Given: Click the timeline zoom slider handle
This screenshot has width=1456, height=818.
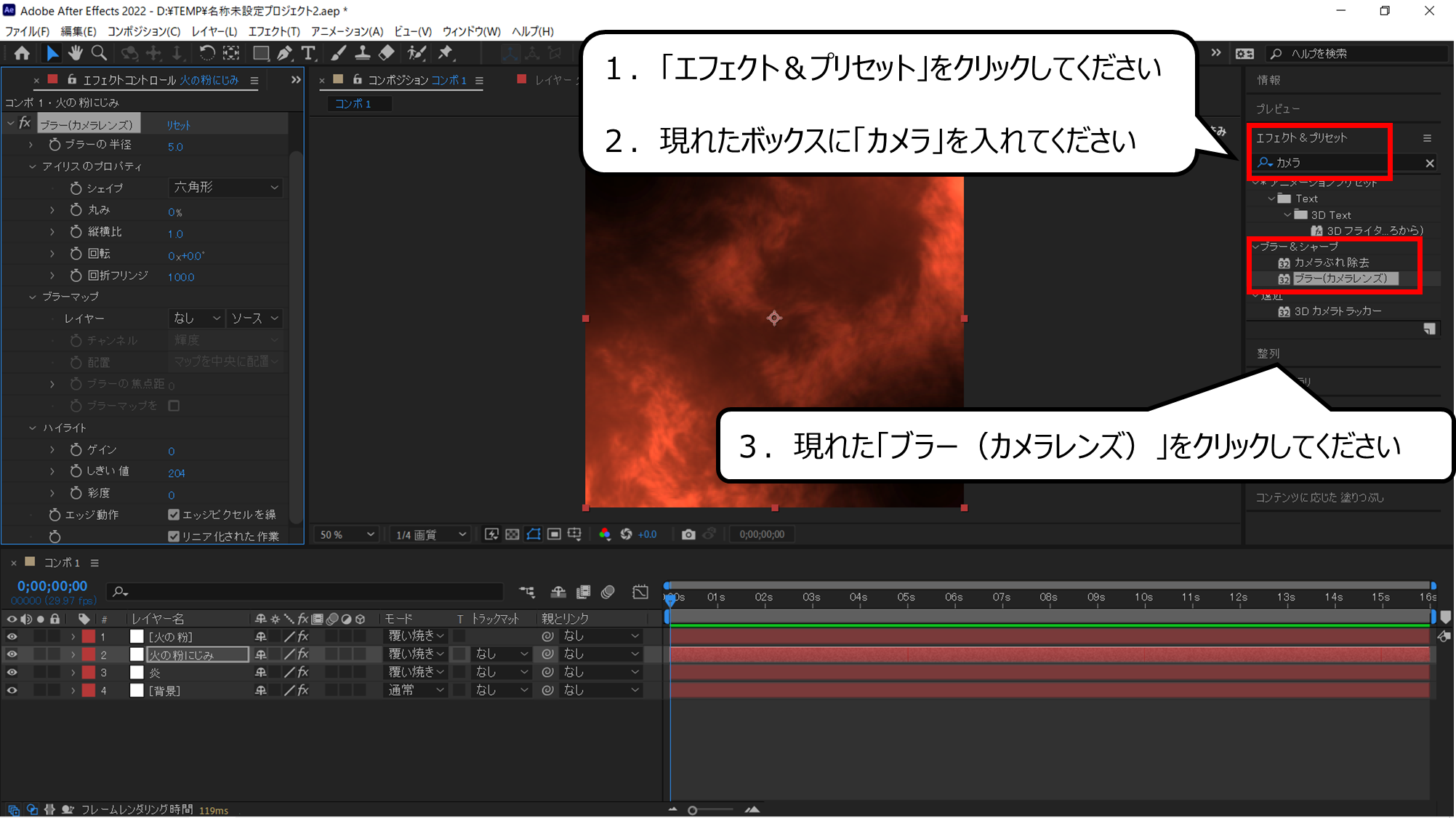Looking at the screenshot, I should click(693, 810).
